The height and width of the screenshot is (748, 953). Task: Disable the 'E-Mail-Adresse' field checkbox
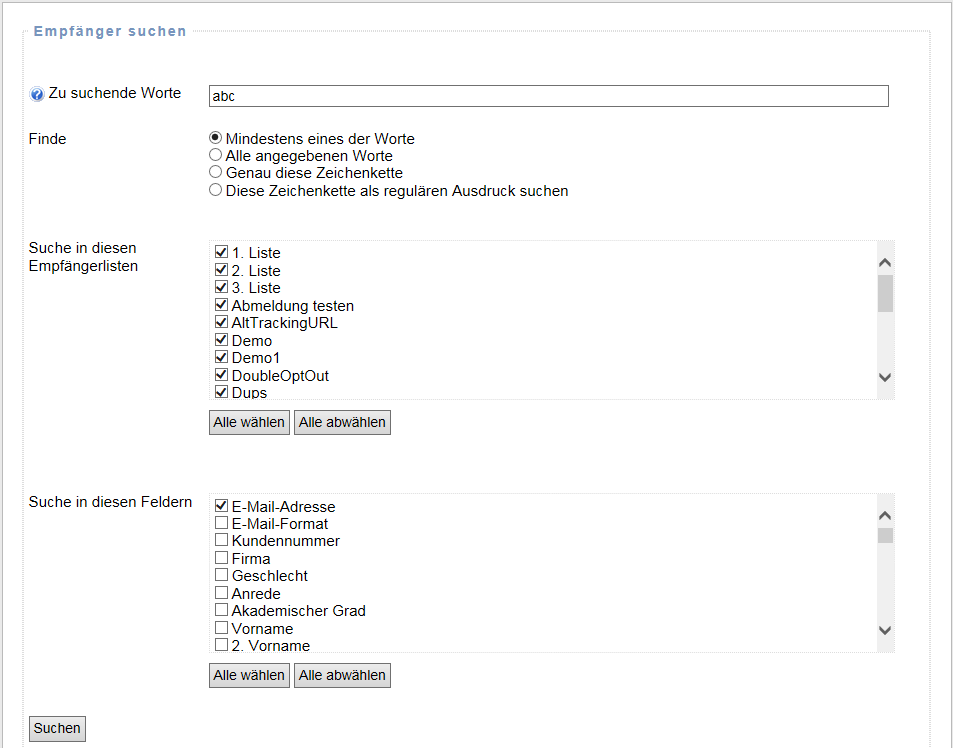222,506
